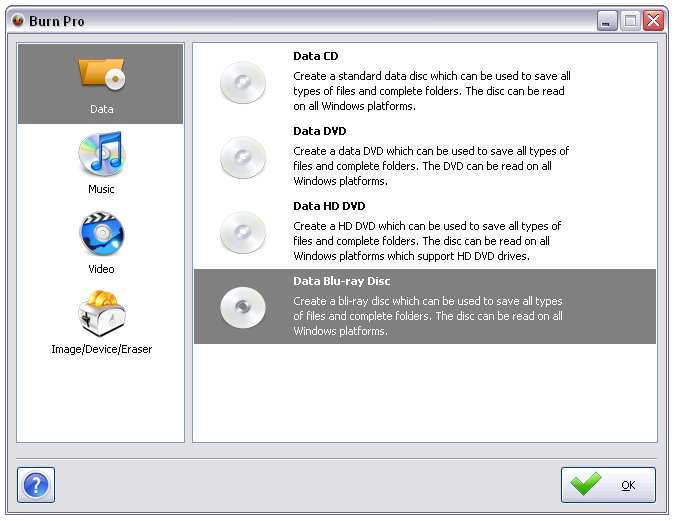Confirm selection with the OK button
This screenshot has height=521, width=674.
[x=608, y=485]
